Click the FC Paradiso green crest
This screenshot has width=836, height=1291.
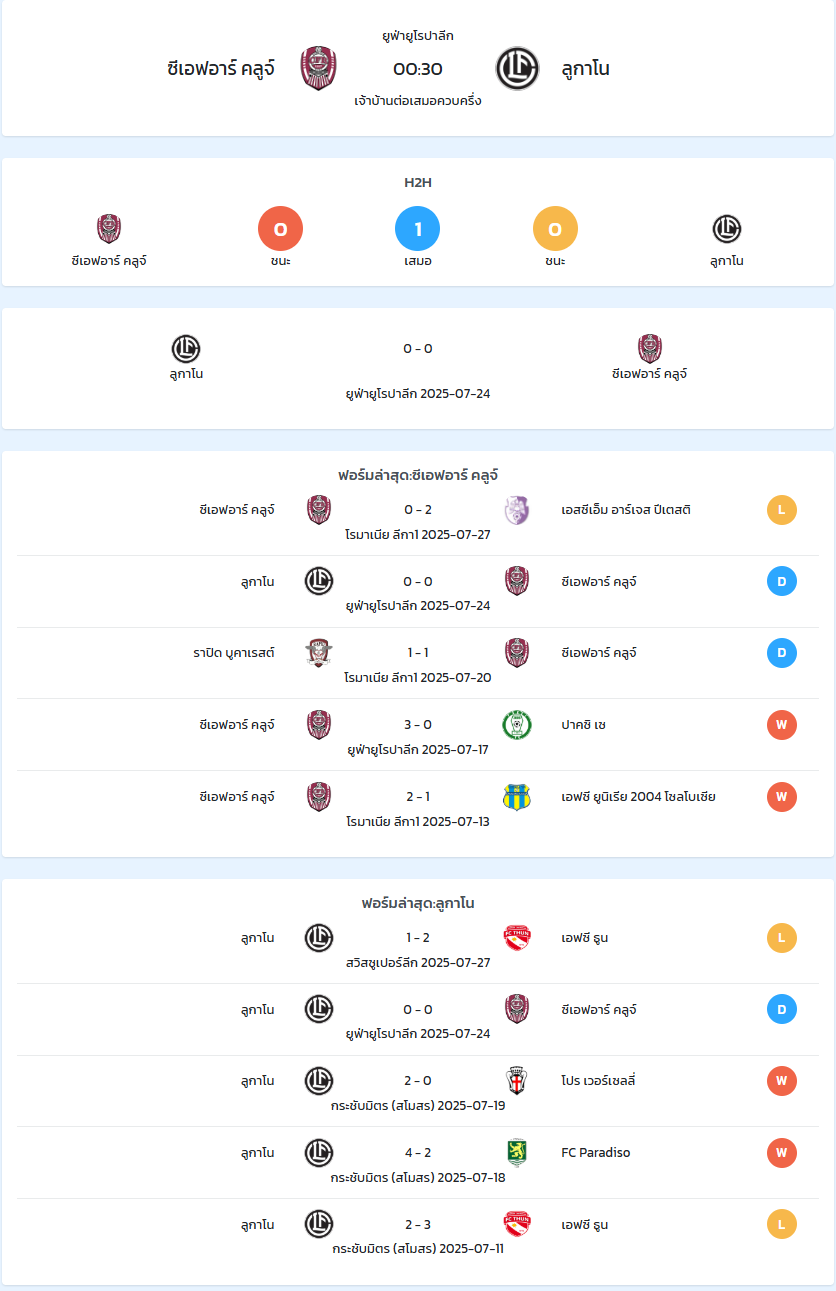pyautogui.click(x=517, y=1153)
